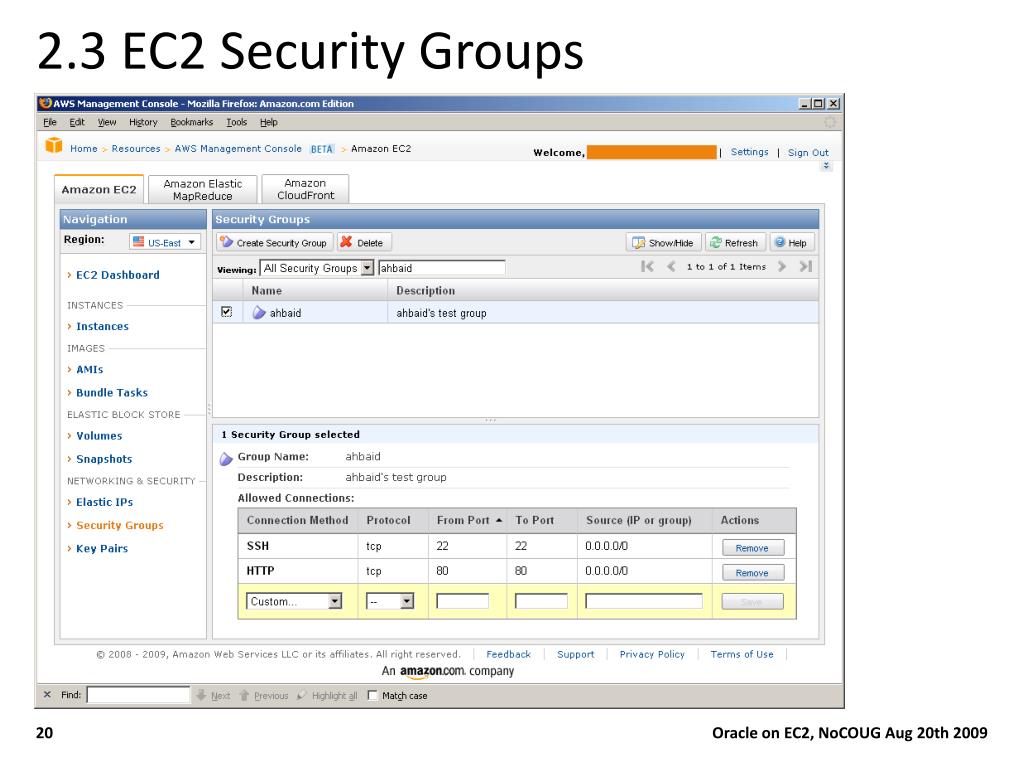Open the Help menu in menu bar
The image size is (1024, 768).
pos(268,122)
